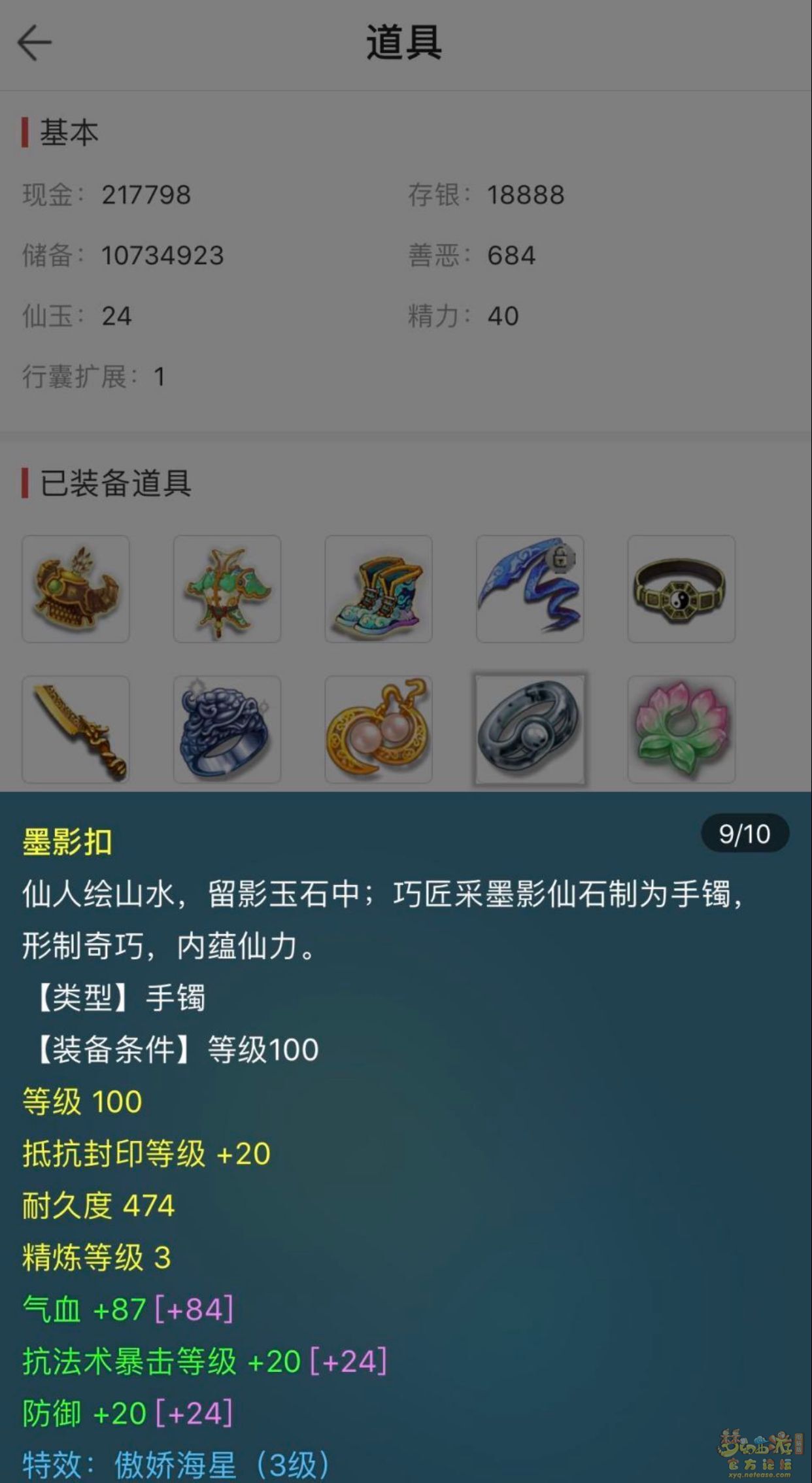Tap the 基本 section header
Image resolution: width=812 pixels, height=1483 pixels.
click(69, 133)
